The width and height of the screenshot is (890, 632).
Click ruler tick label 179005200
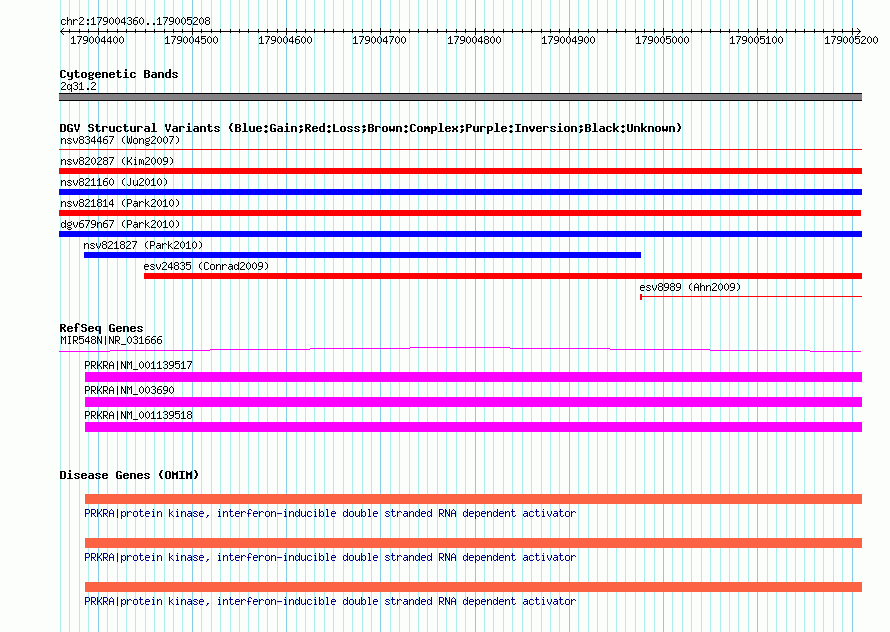click(851, 40)
